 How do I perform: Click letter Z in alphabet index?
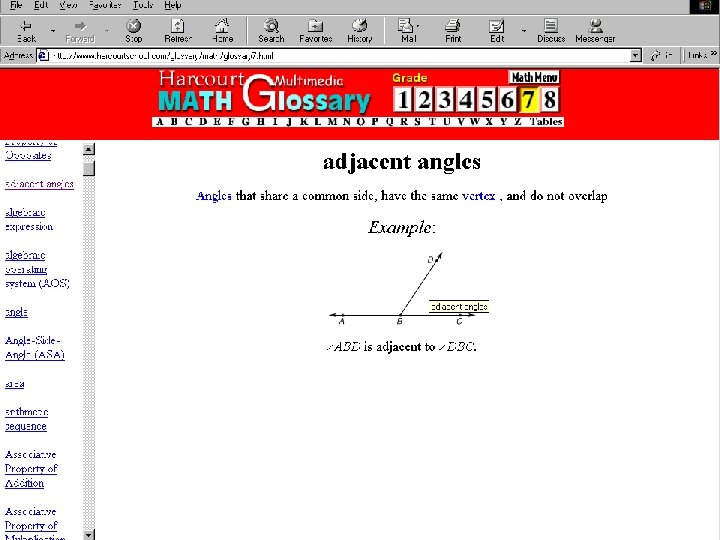(518, 122)
